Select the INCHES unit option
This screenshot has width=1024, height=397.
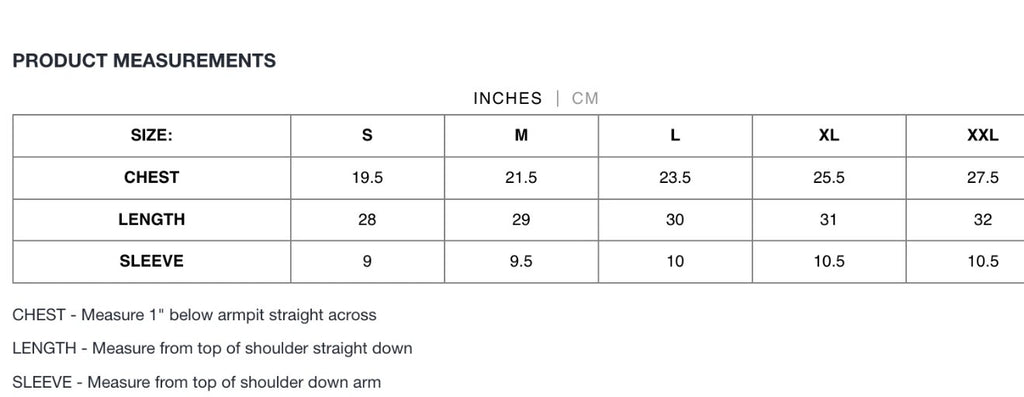[x=507, y=99]
